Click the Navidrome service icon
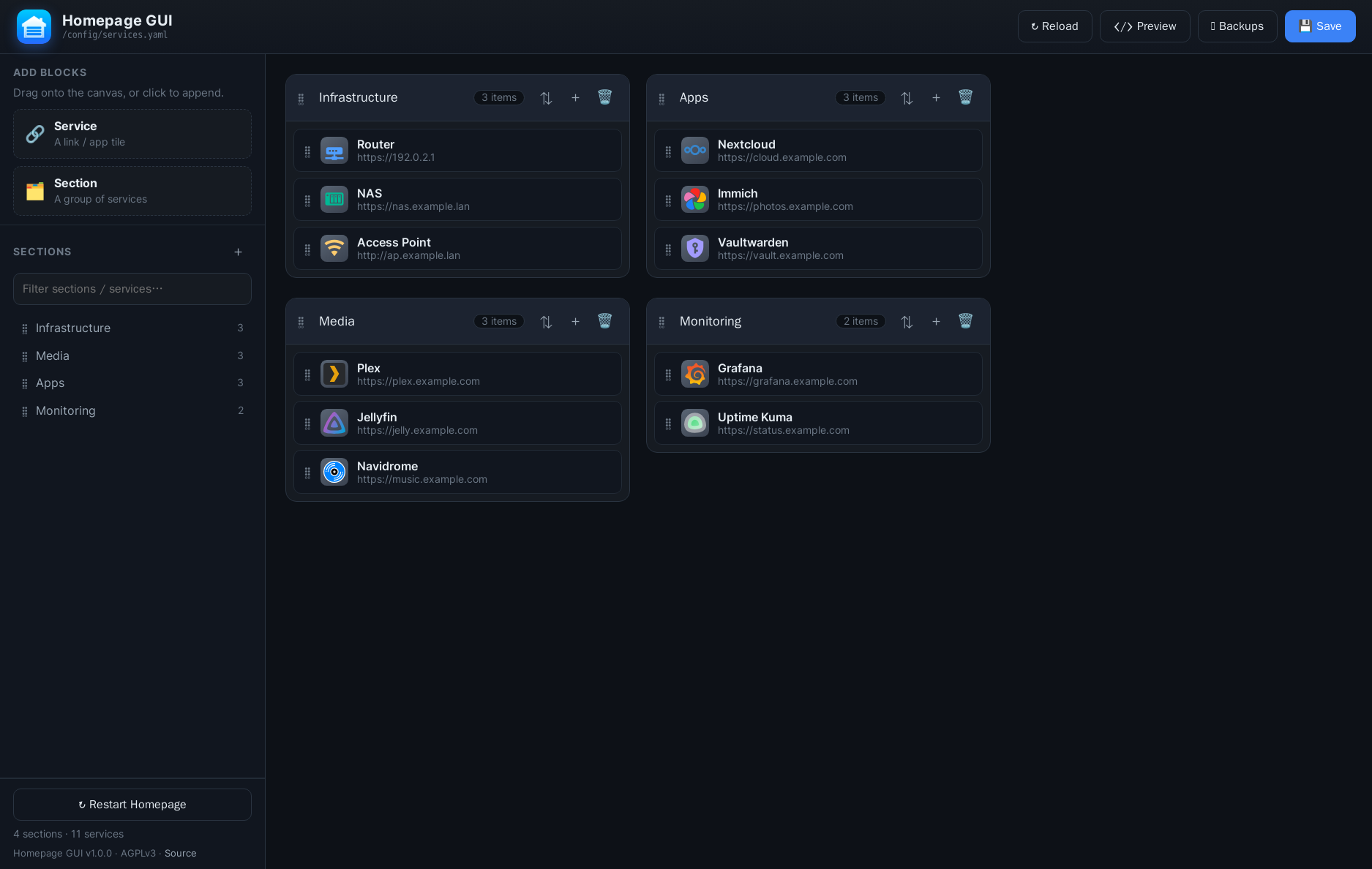Viewport: 1372px width, 869px height. [x=334, y=473]
